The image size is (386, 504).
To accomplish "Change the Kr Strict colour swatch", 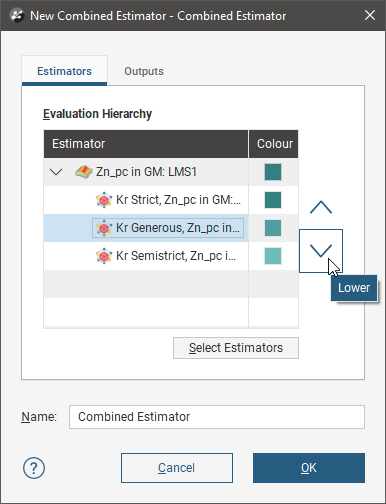I will (x=273, y=200).
